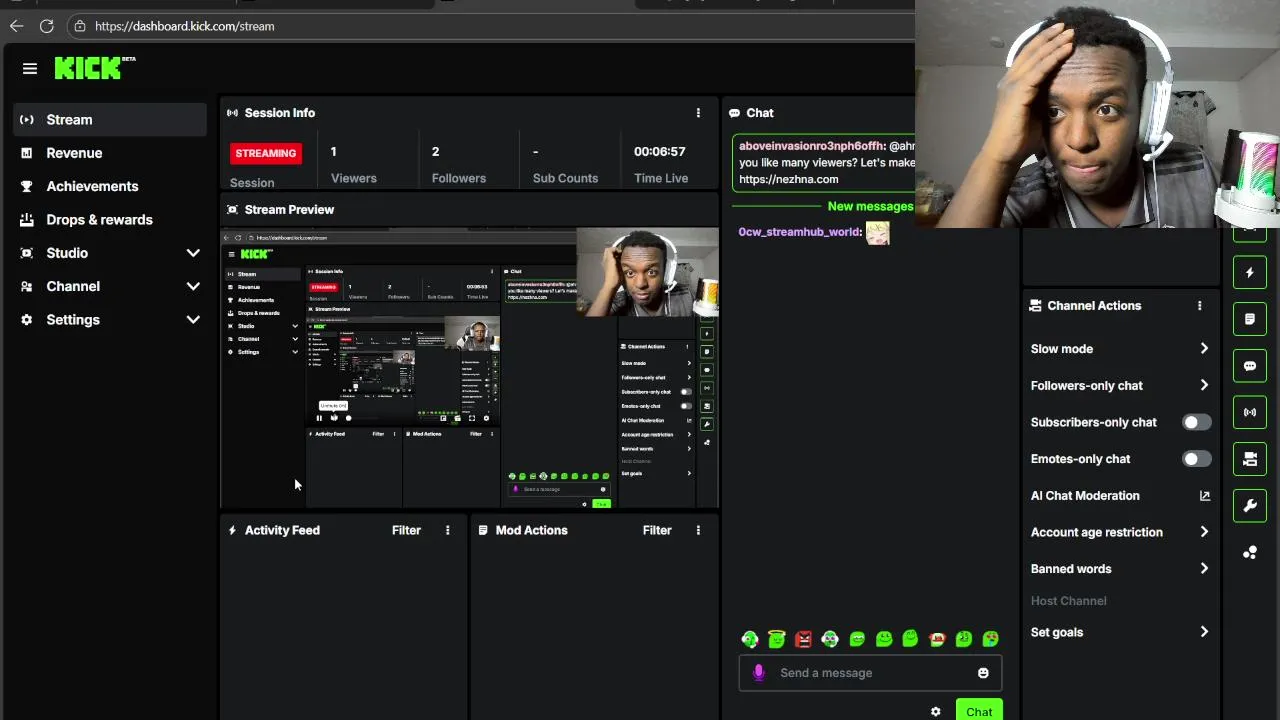This screenshot has width=1280, height=720.
Task: Open Account age restriction options arrow
Action: tap(1204, 532)
